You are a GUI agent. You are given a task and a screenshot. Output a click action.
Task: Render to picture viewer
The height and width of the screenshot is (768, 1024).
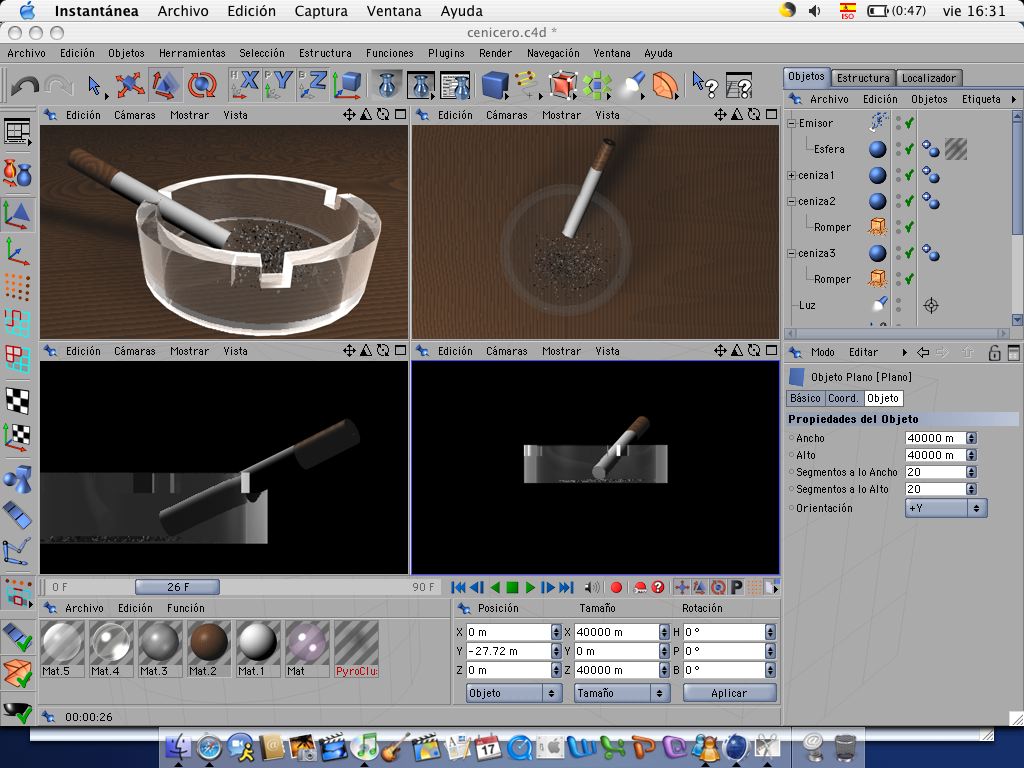[x=421, y=85]
